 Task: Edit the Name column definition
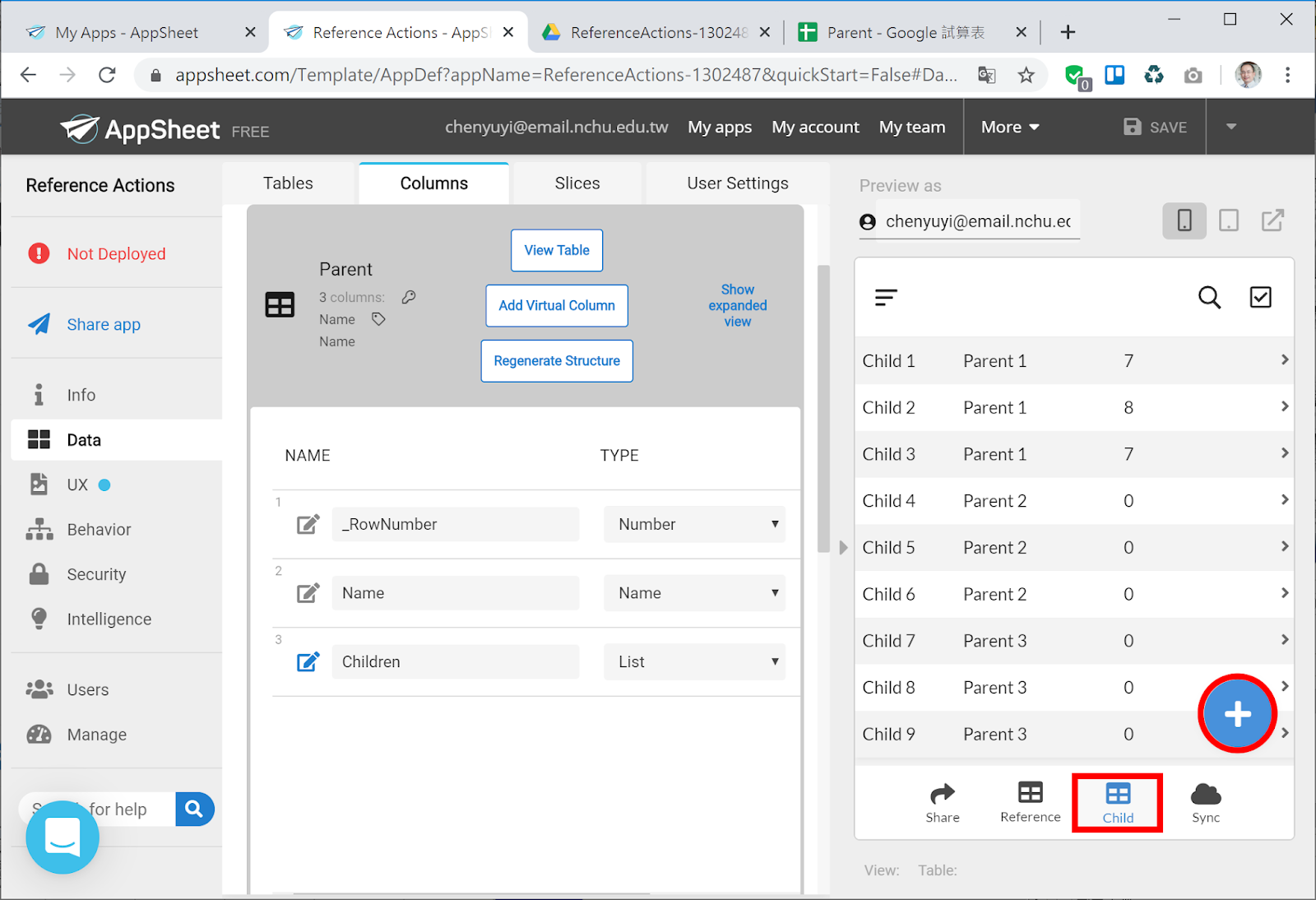coord(308,593)
